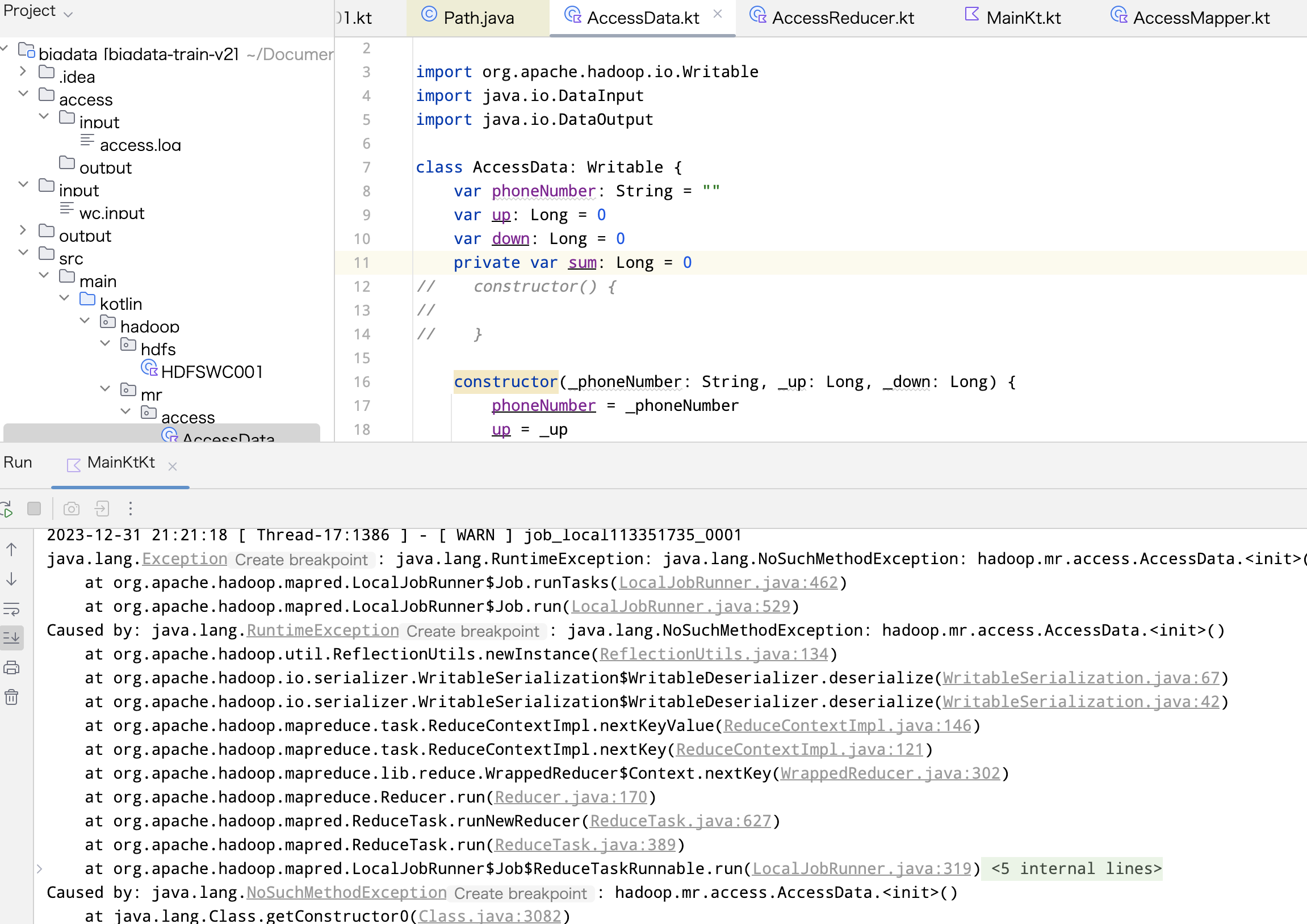Viewport: 1307px width, 924px height.
Task: Click the down arrow stack trace icon
Action: pyautogui.click(x=11, y=579)
